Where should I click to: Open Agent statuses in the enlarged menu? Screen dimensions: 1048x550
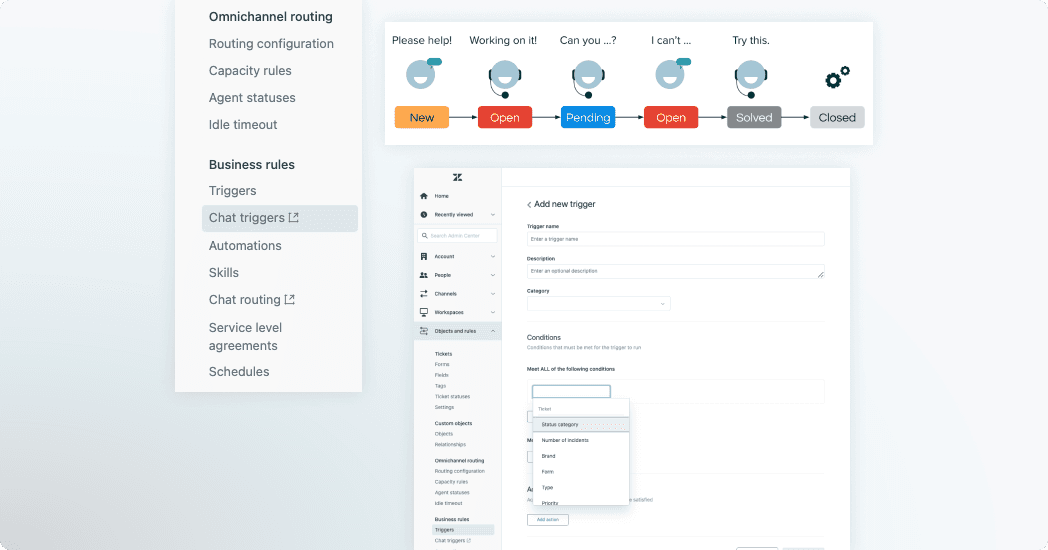click(252, 98)
